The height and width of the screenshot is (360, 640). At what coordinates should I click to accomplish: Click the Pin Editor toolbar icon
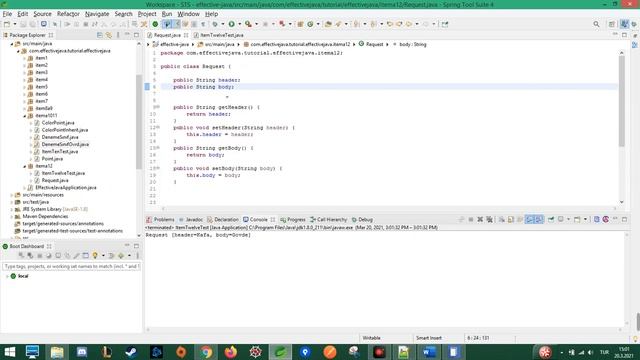pos(445,24)
